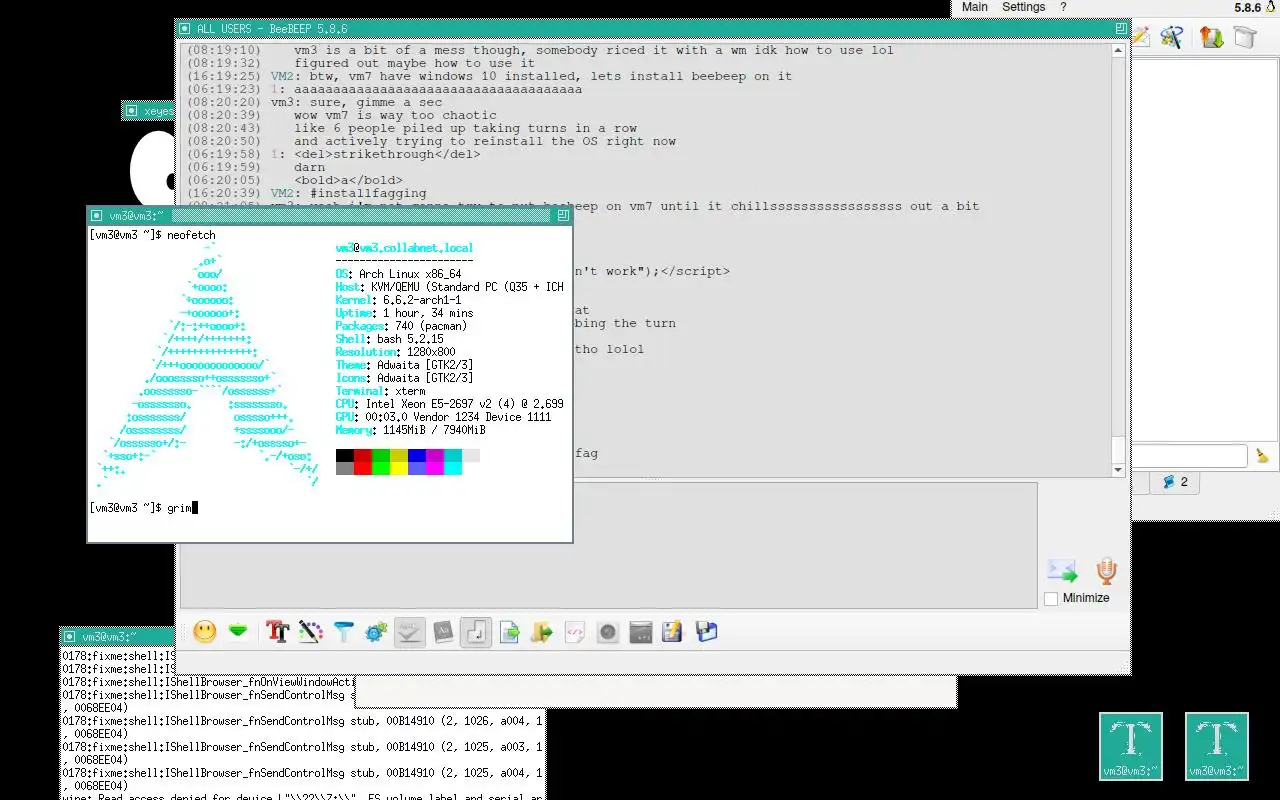This screenshot has width=1280, height=800.
Task: Click second vm3@vm3 iconified terminal thumbnail
Action: click(x=1217, y=746)
